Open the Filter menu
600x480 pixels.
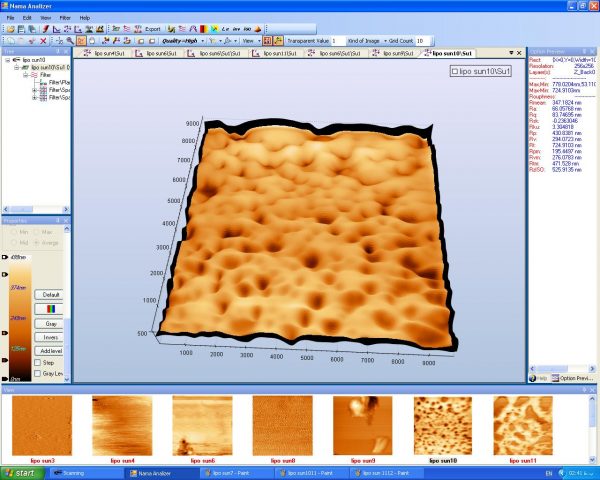tap(65, 18)
